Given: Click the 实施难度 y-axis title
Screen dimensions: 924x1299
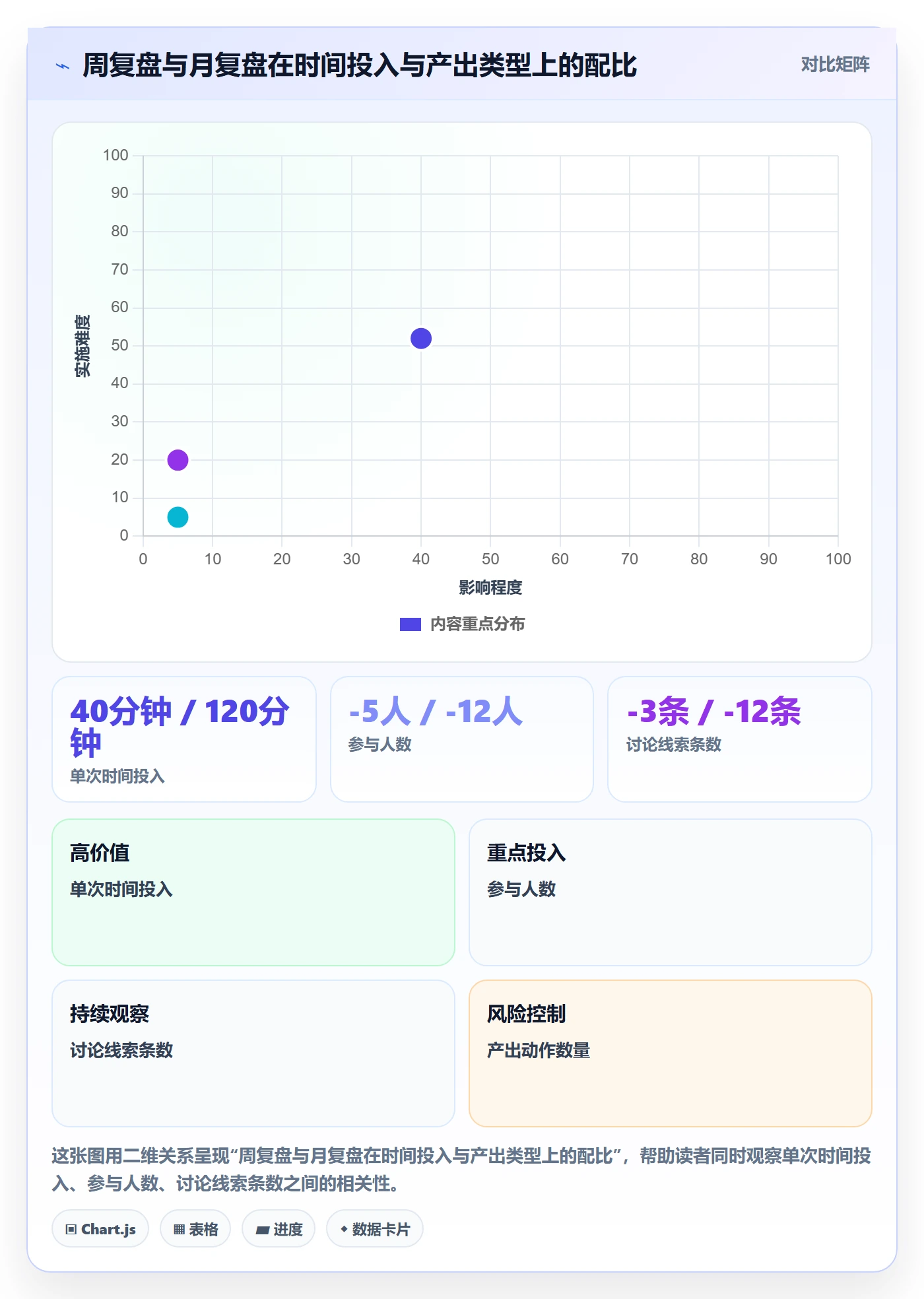Looking at the screenshot, I should (82, 346).
